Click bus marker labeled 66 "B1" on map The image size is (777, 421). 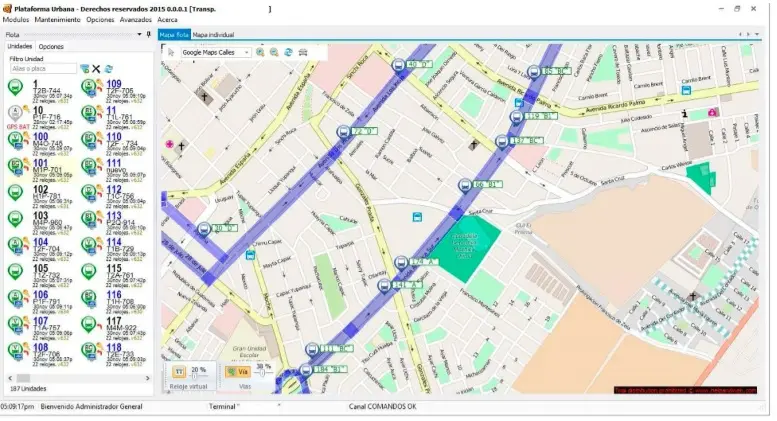[465, 185]
